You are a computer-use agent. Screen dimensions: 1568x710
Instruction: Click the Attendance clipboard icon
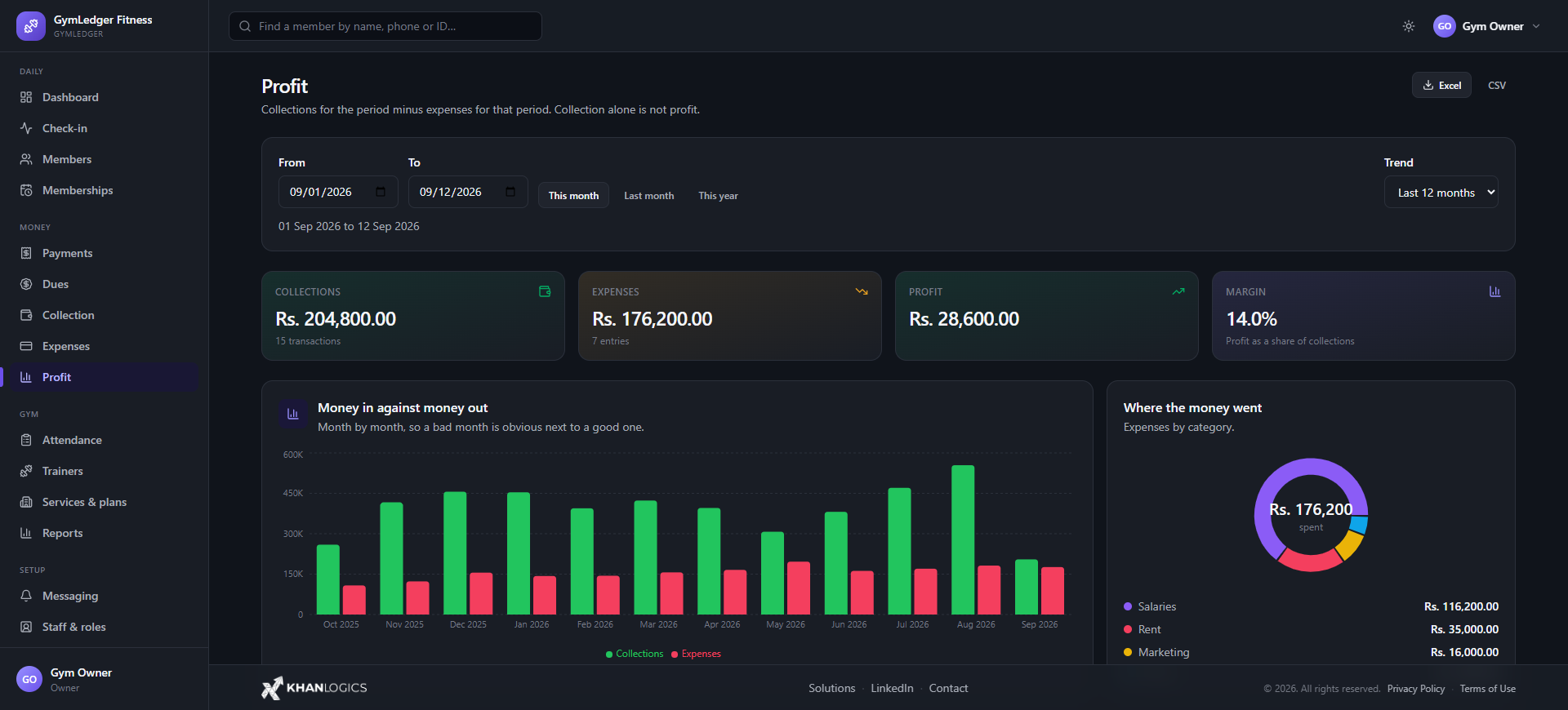tap(26, 440)
